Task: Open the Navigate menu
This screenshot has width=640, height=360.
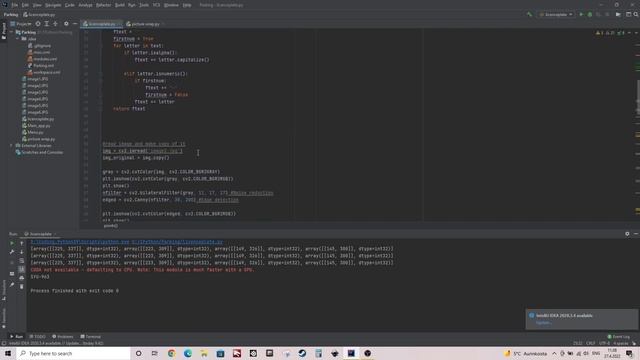Action: [53, 5]
